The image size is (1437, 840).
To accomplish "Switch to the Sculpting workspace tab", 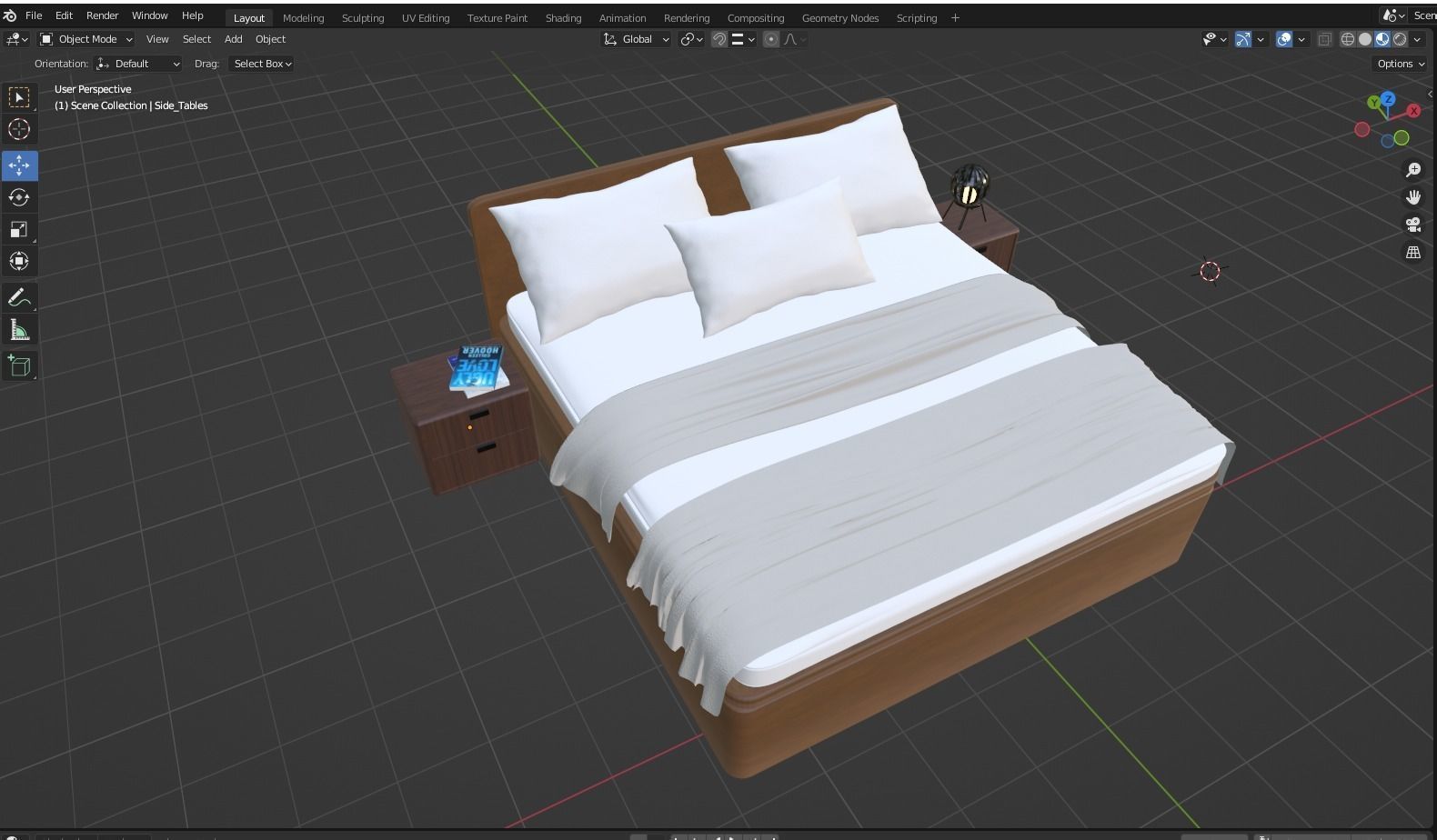I will [x=363, y=18].
